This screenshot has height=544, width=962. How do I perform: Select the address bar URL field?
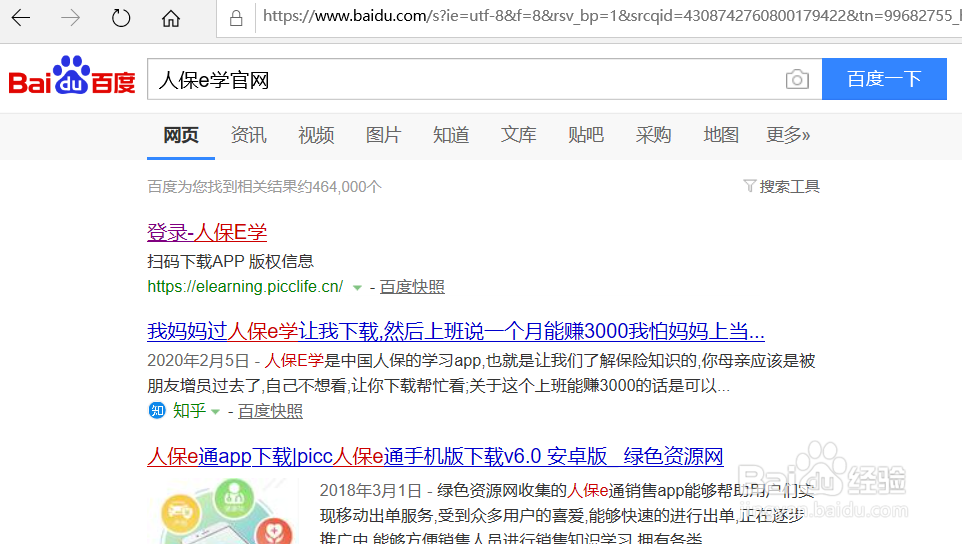click(x=609, y=17)
